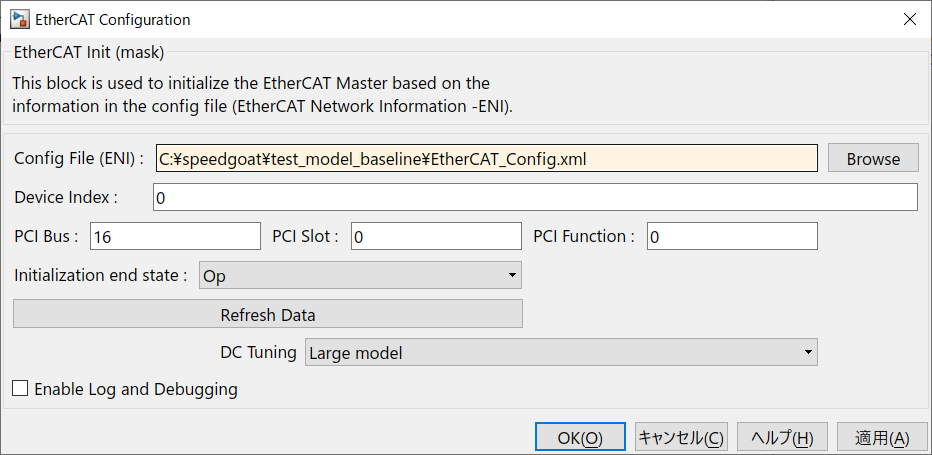This screenshot has height=455, width=932.
Task: Cancel using the キャンセル(C) button
Action: pyautogui.click(x=681, y=438)
